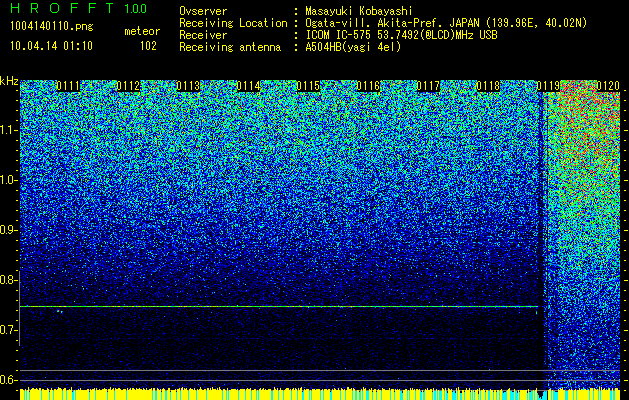Viewport: 629px width, 400px height.
Task: Click the 0113 time marker
Action: 188,86
